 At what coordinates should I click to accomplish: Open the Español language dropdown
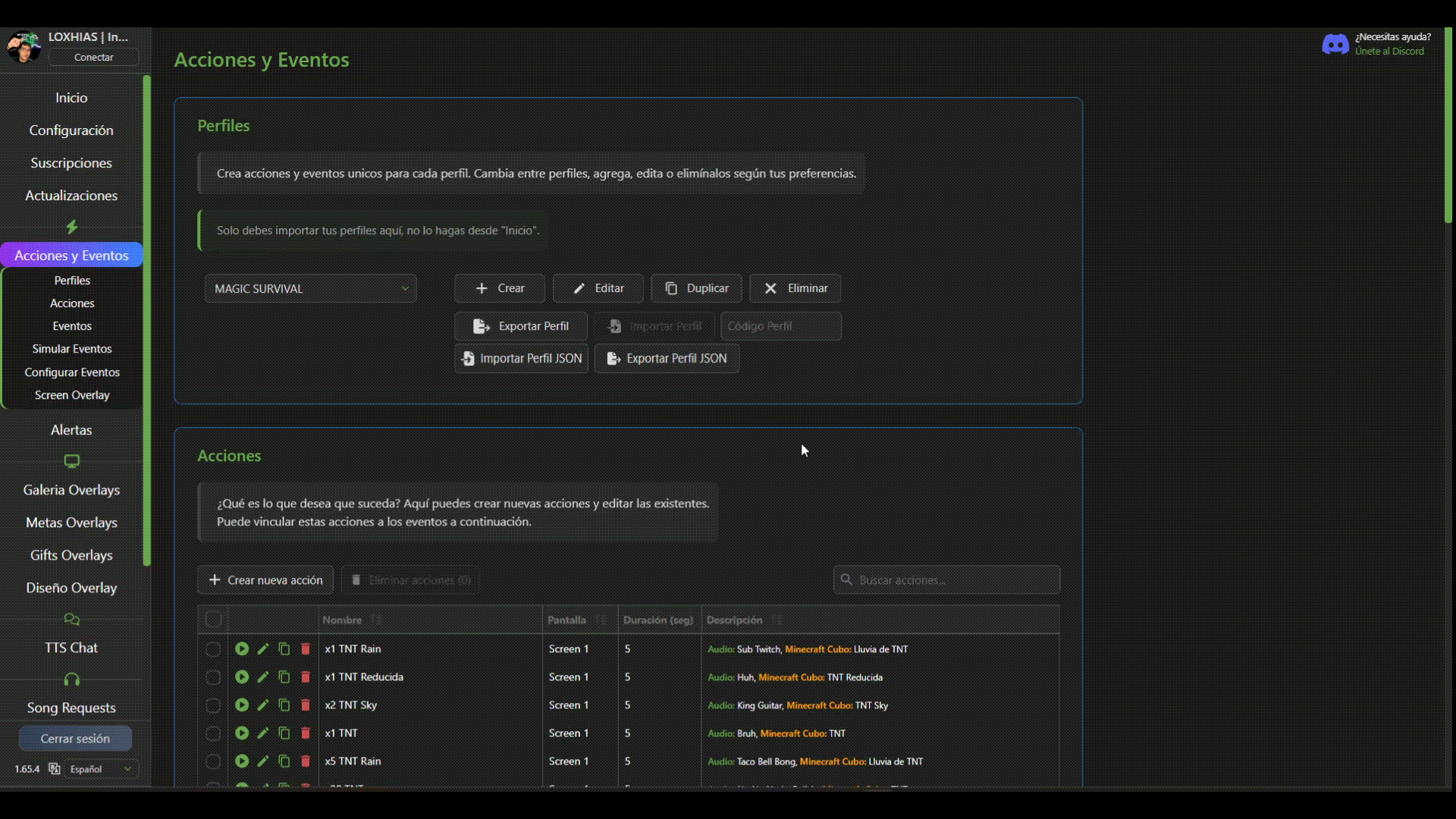101,769
